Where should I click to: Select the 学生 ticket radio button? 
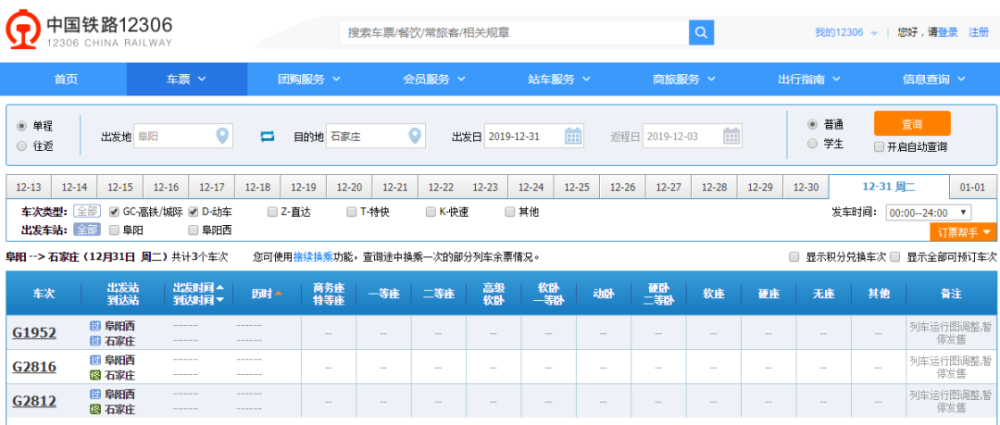pyautogui.click(x=812, y=144)
